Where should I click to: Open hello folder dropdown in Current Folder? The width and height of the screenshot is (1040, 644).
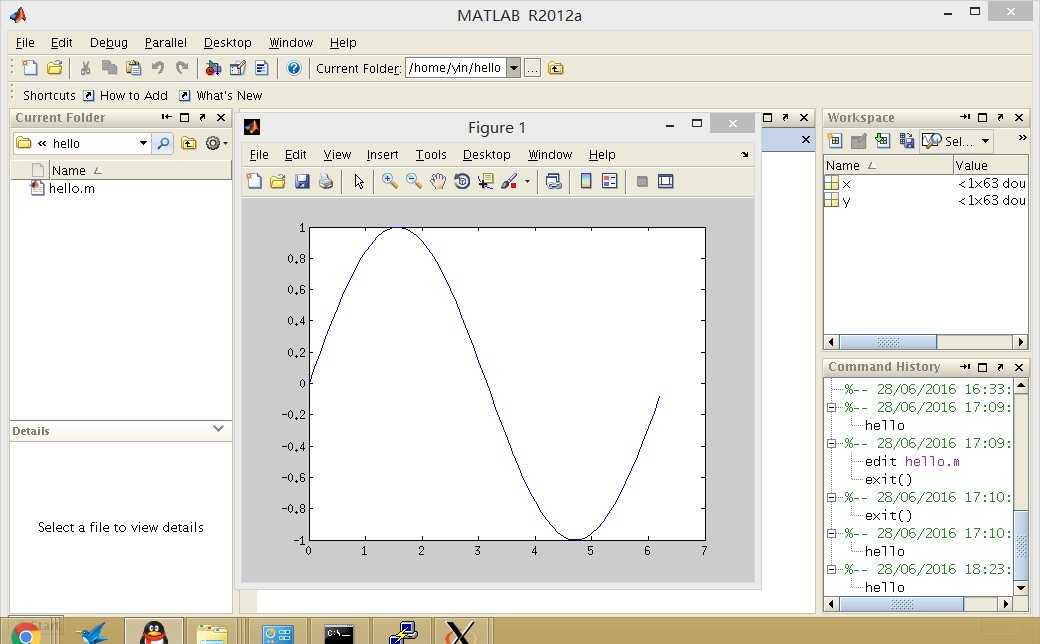[143, 143]
